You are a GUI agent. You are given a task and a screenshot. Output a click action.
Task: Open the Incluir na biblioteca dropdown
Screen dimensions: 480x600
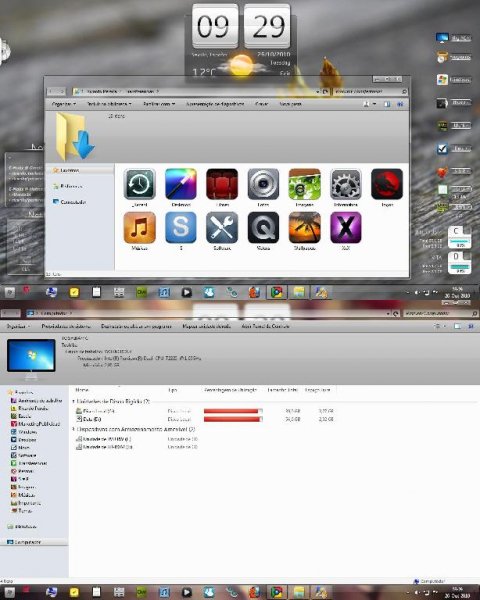pyautogui.click(x=109, y=104)
